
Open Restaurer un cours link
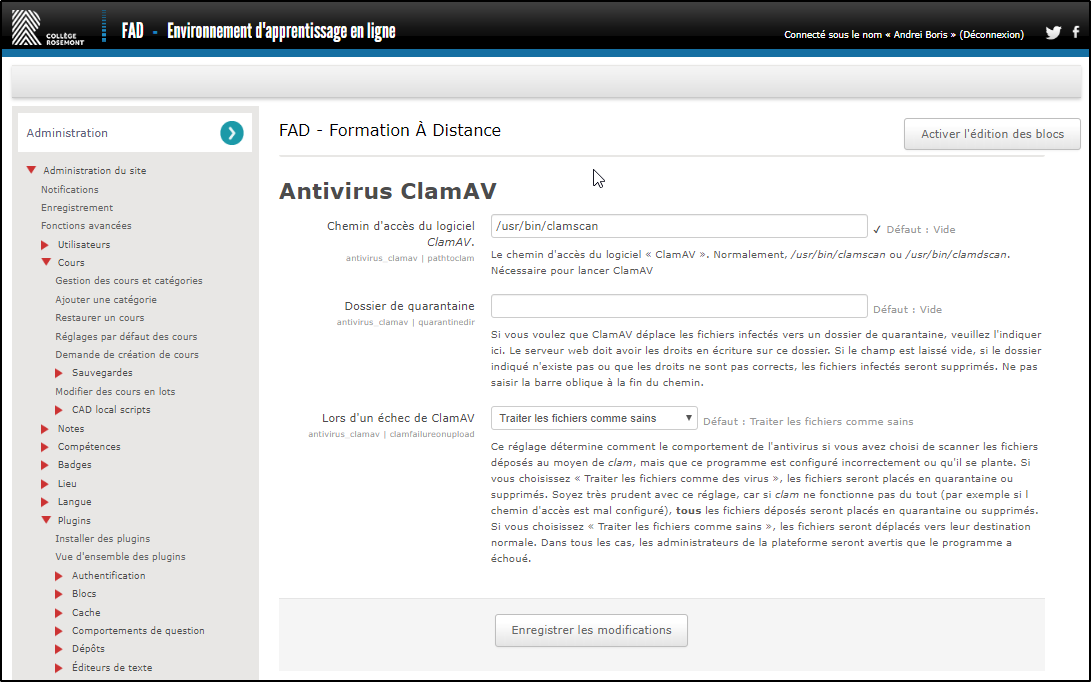[x=100, y=318]
